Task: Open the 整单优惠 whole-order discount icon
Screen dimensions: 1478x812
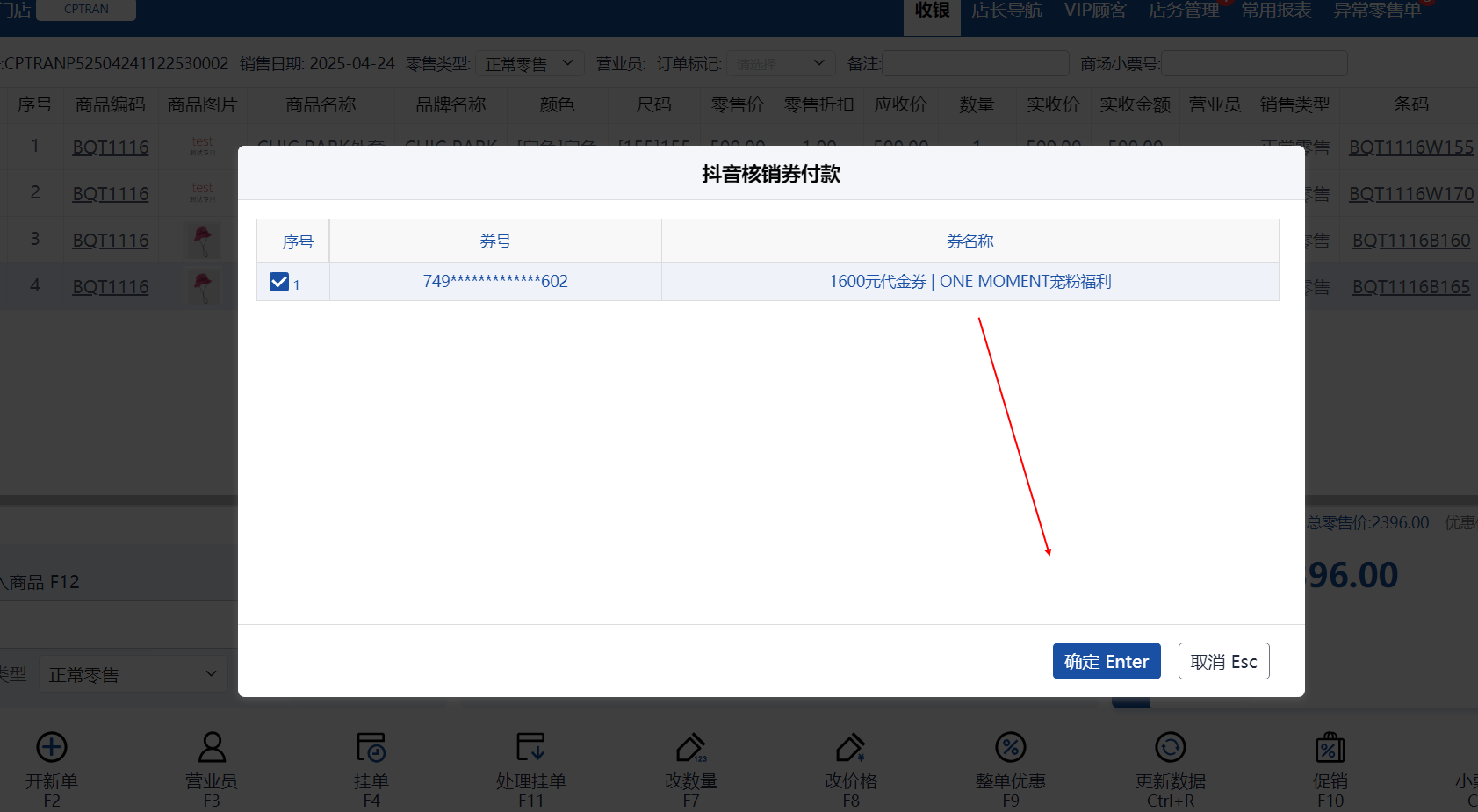Action: pos(1010,748)
